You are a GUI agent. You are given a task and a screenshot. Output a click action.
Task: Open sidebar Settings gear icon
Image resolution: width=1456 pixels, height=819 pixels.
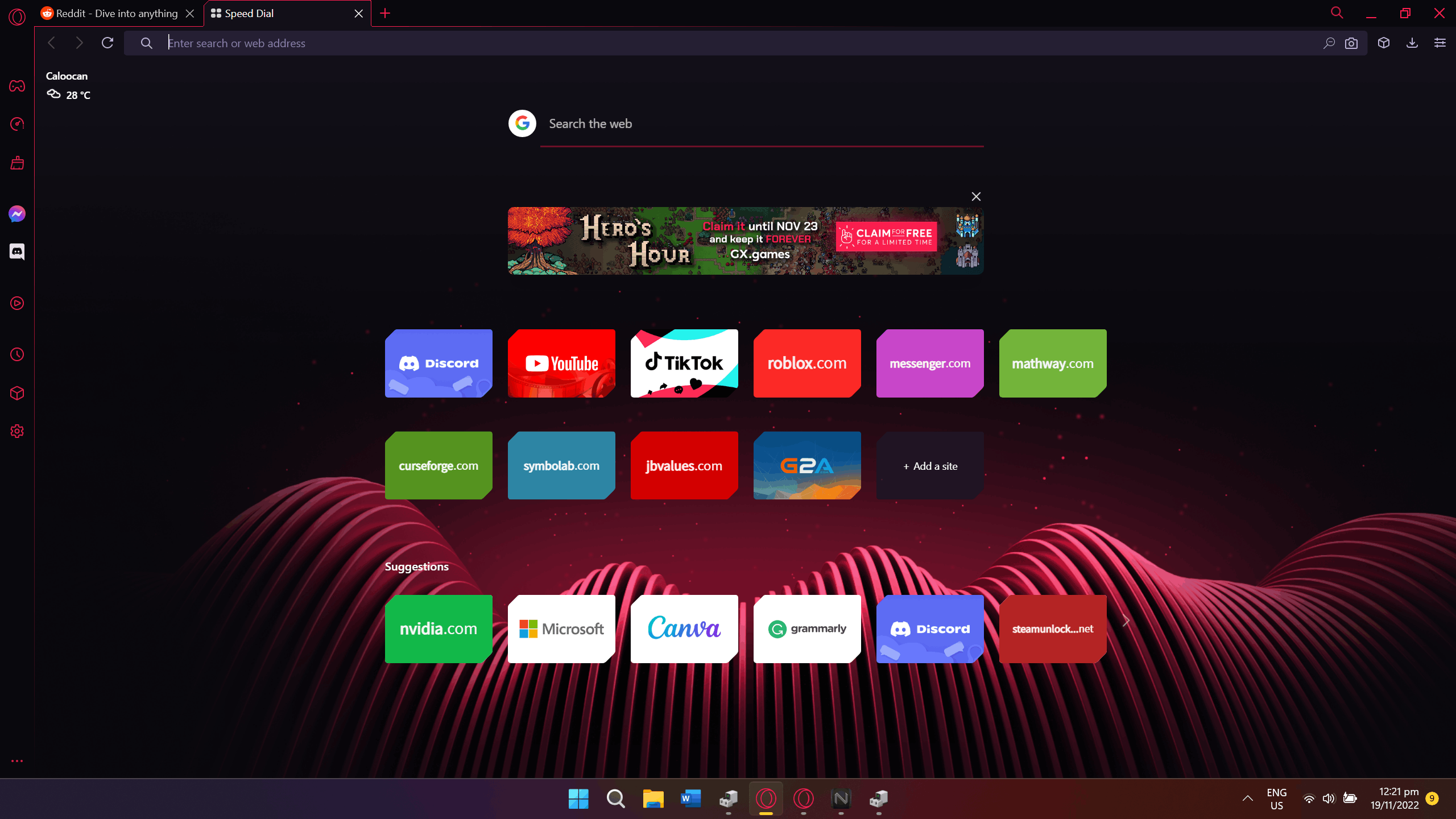17,431
